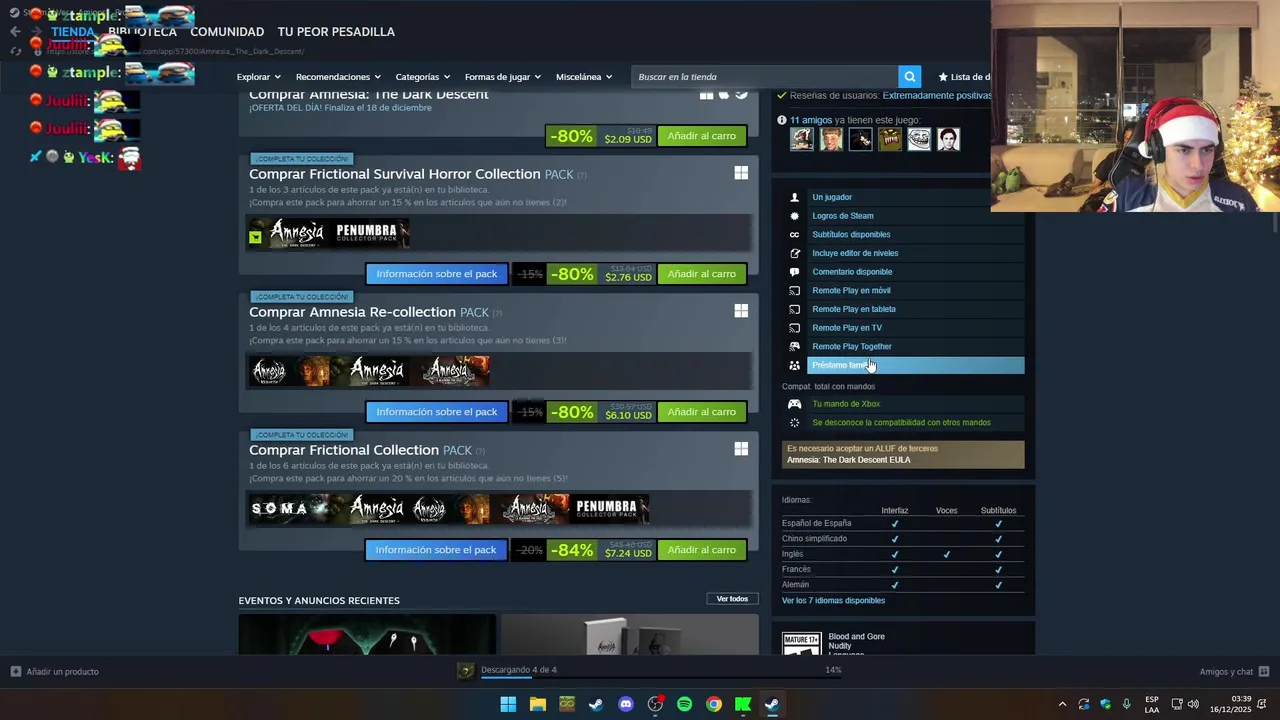Image resolution: width=1280 pixels, height=720 pixels.
Task: Add Frictional Collection pack to cart
Action: [x=701, y=550]
